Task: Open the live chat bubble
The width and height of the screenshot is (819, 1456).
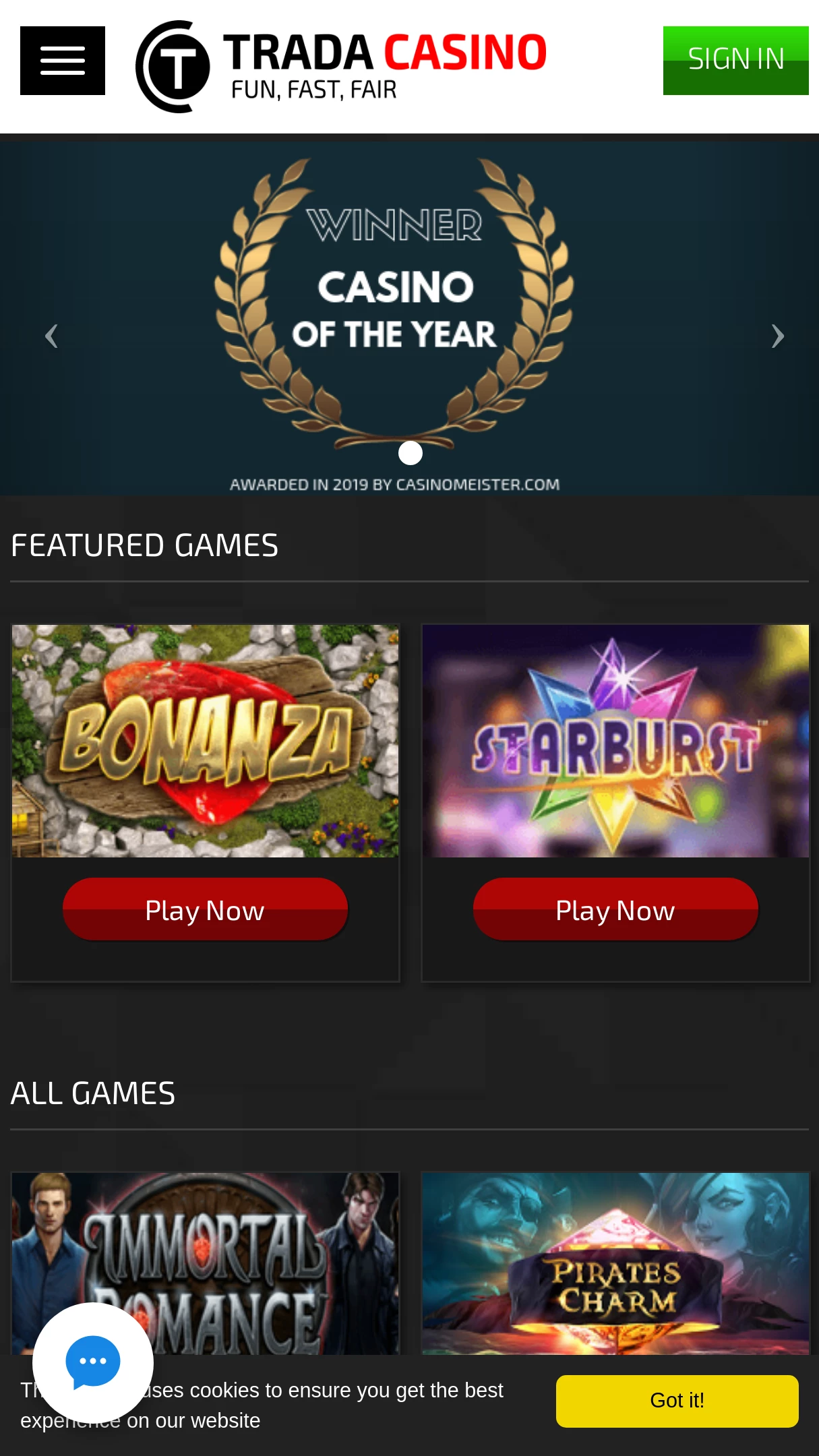Action: (x=93, y=1362)
